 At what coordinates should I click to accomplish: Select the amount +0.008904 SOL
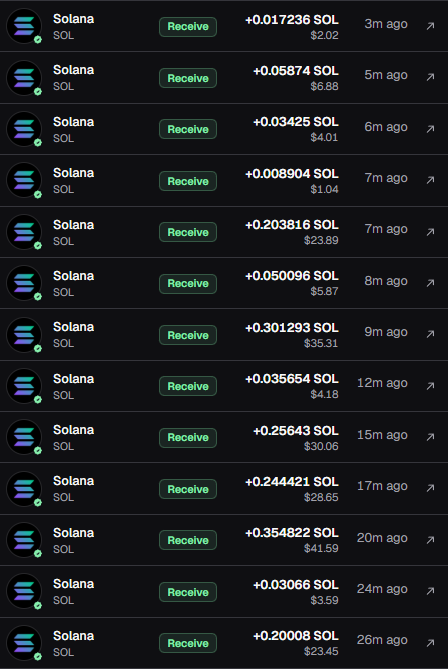pos(292,174)
